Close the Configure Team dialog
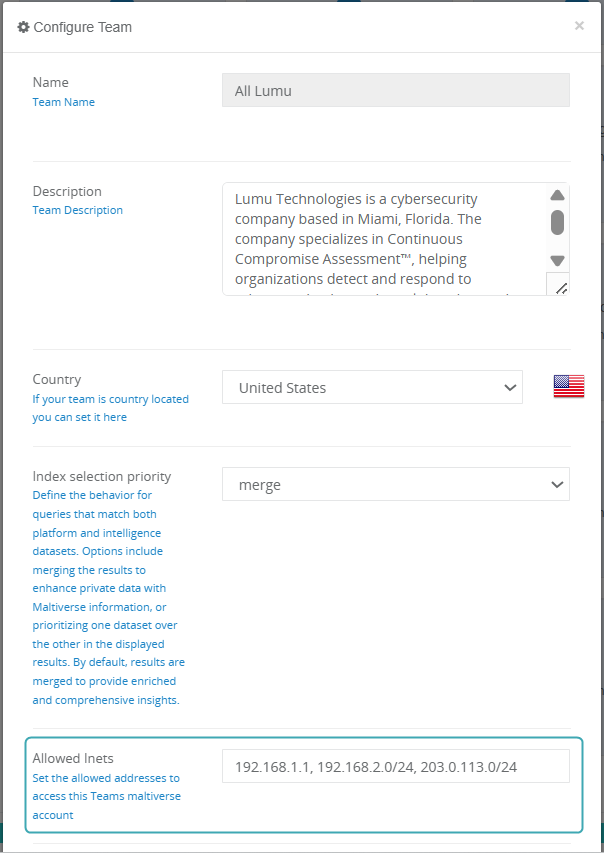Screen dimensions: 604x853 tap(579, 26)
